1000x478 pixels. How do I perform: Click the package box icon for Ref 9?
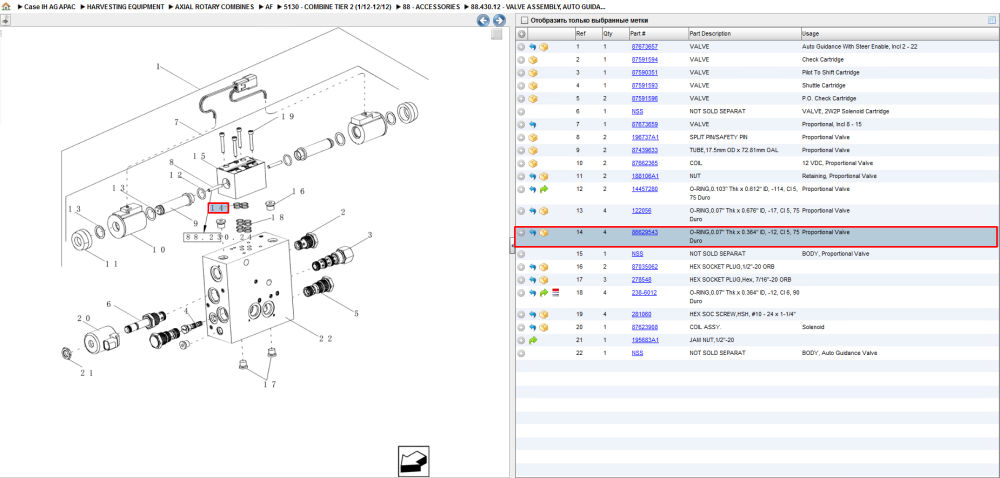533,150
